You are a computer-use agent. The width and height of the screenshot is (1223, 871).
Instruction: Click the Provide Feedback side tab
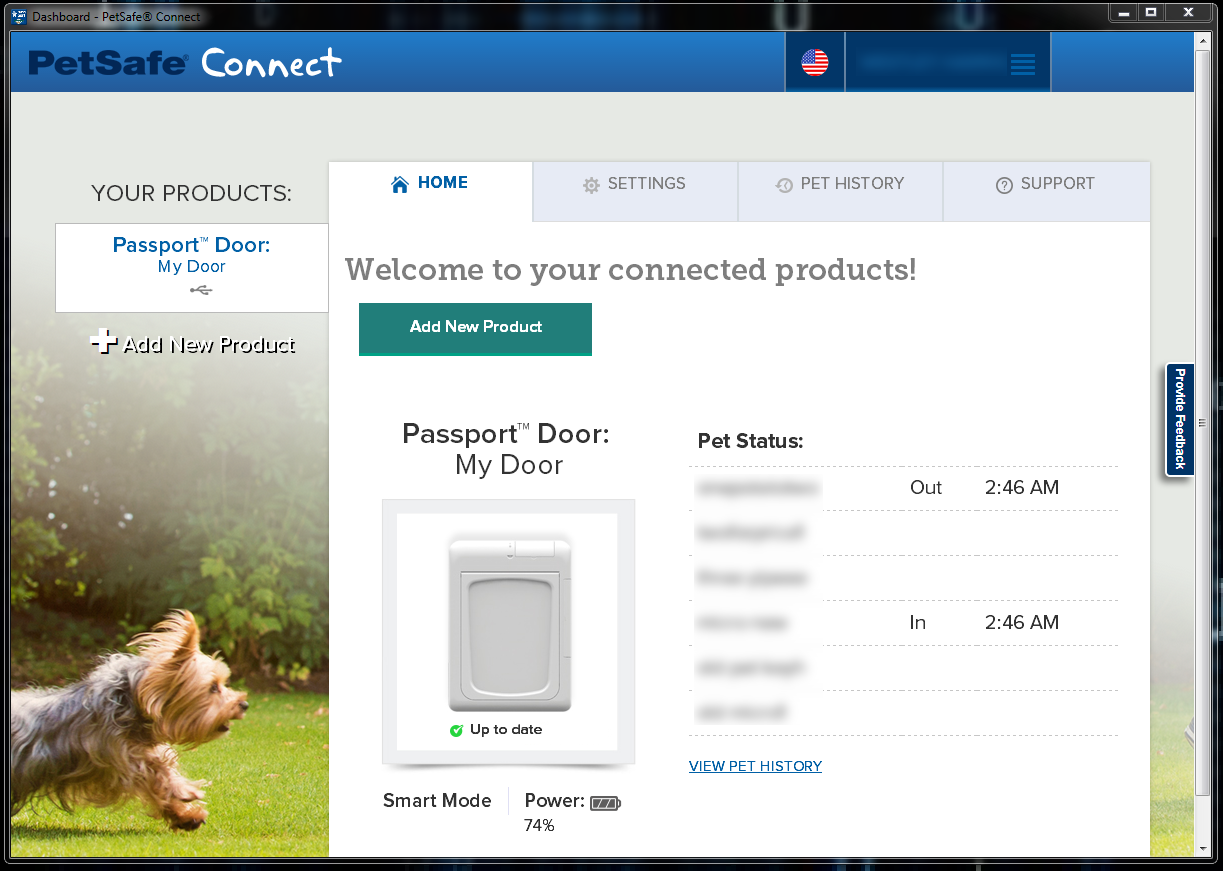tap(1180, 419)
